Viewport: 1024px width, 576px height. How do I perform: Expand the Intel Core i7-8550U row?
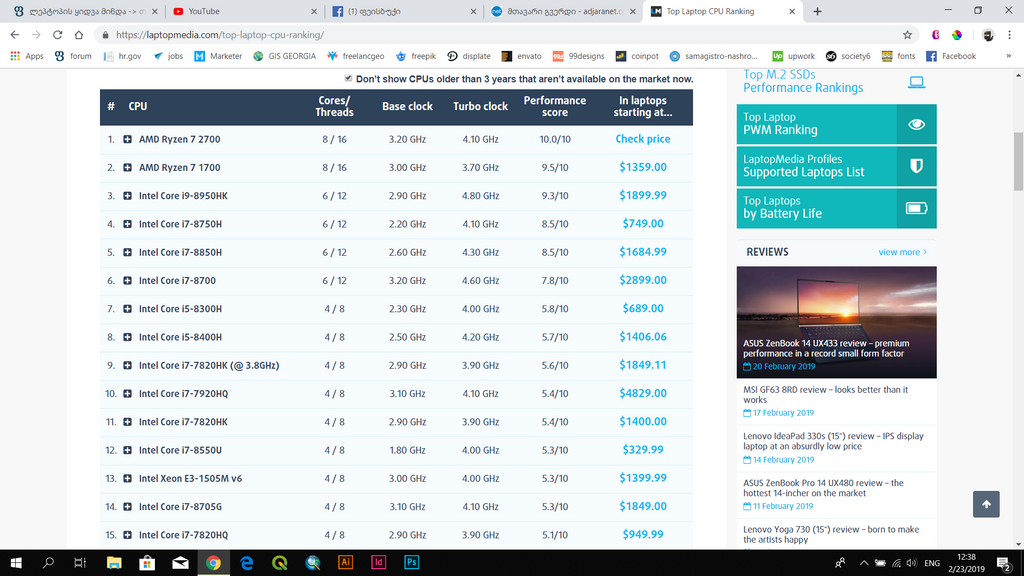pos(127,450)
